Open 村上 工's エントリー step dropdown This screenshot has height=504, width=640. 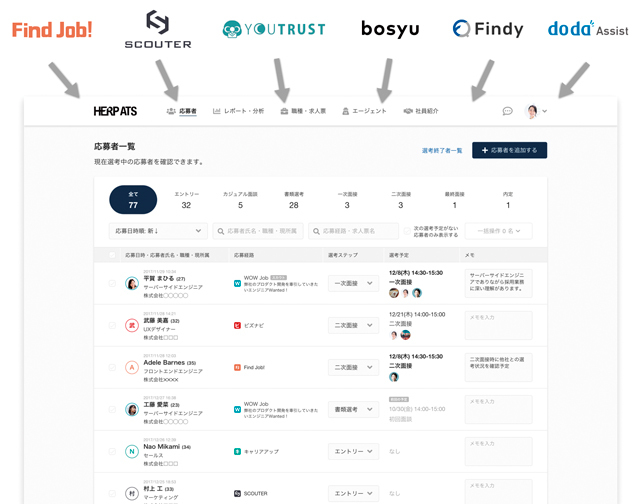pos(353,493)
